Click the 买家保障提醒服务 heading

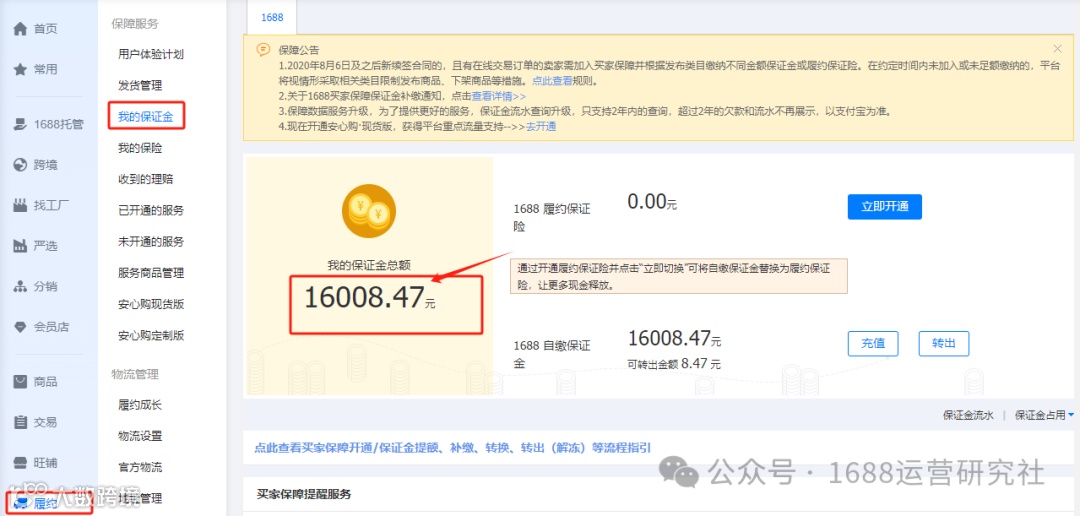point(304,495)
